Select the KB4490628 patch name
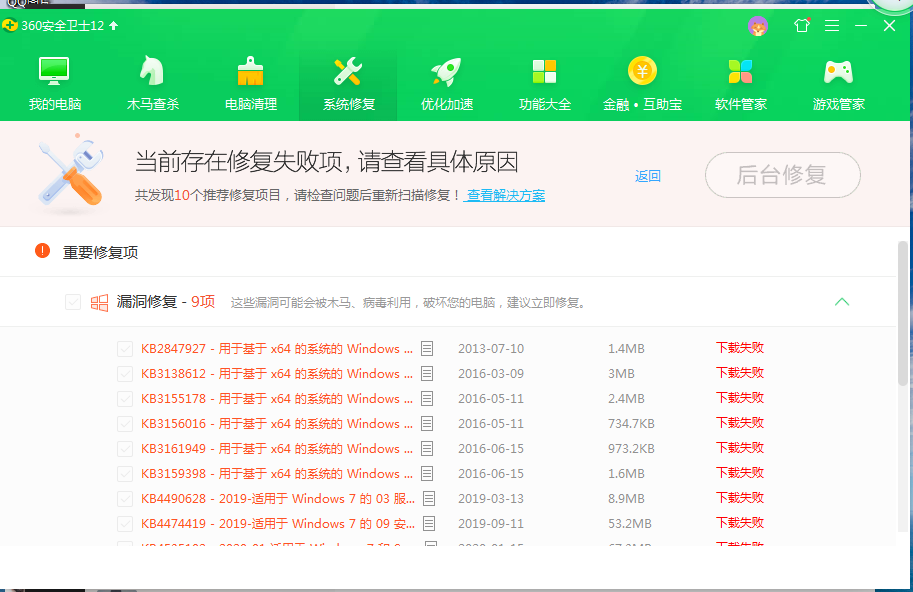Image resolution: width=913 pixels, height=592 pixels. click(278, 499)
